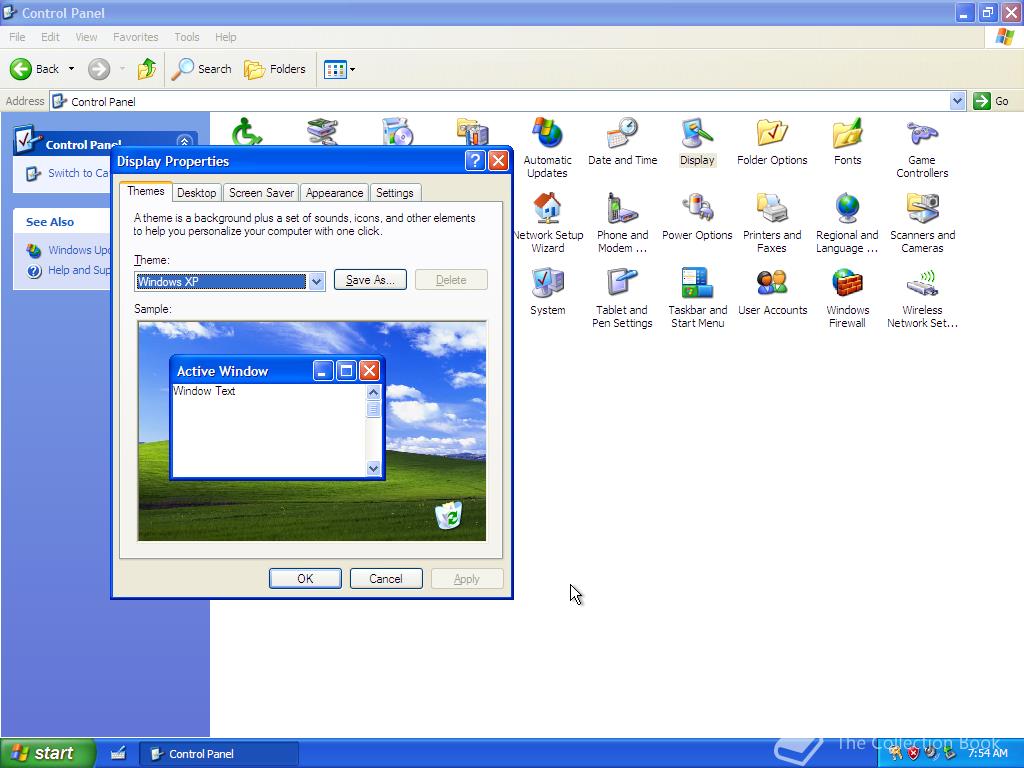Viewport: 1024px width, 768px height.
Task: Select the Themes tab
Action: (x=146, y=191)
